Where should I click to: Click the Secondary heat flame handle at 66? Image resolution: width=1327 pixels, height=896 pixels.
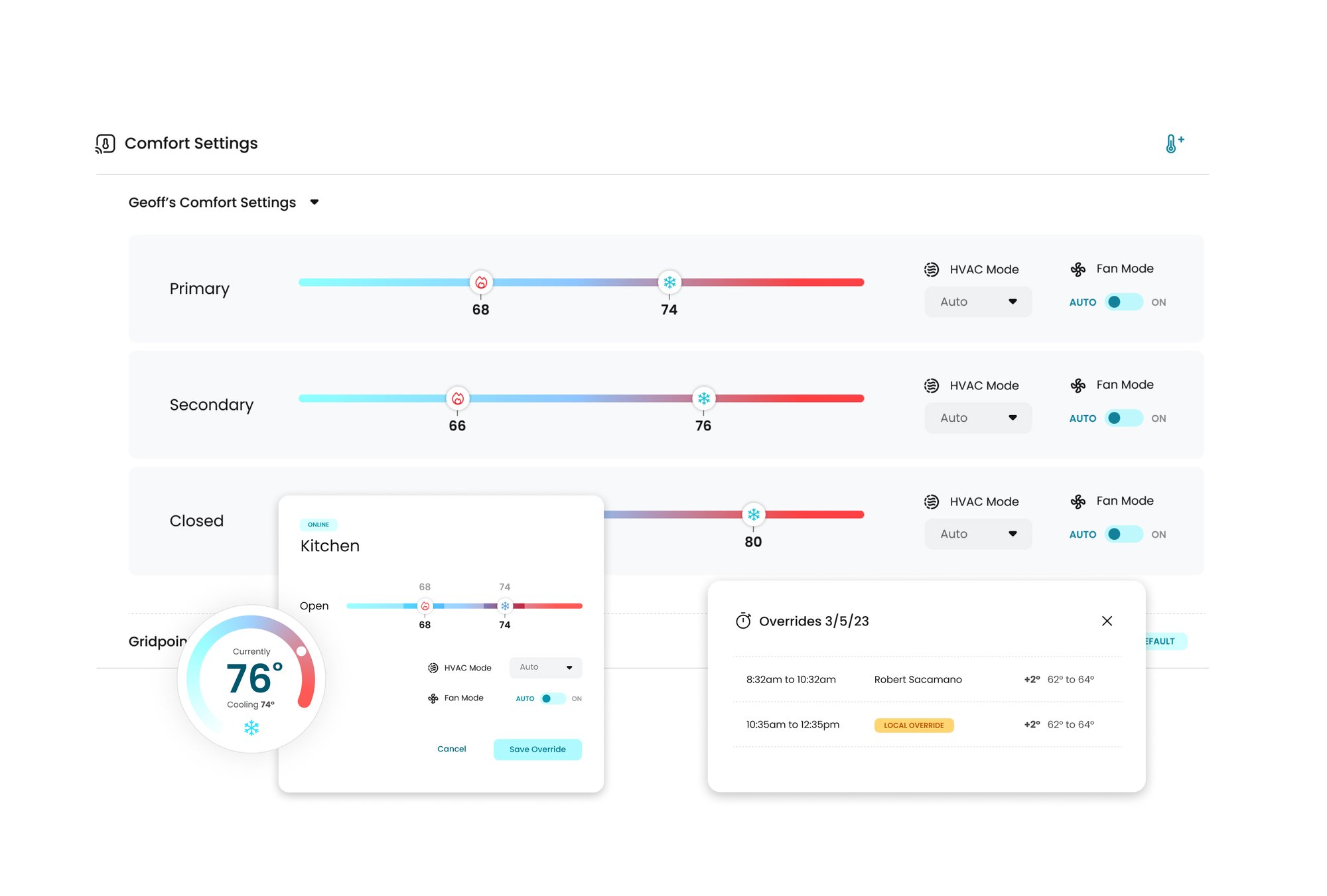coord(457,399)
